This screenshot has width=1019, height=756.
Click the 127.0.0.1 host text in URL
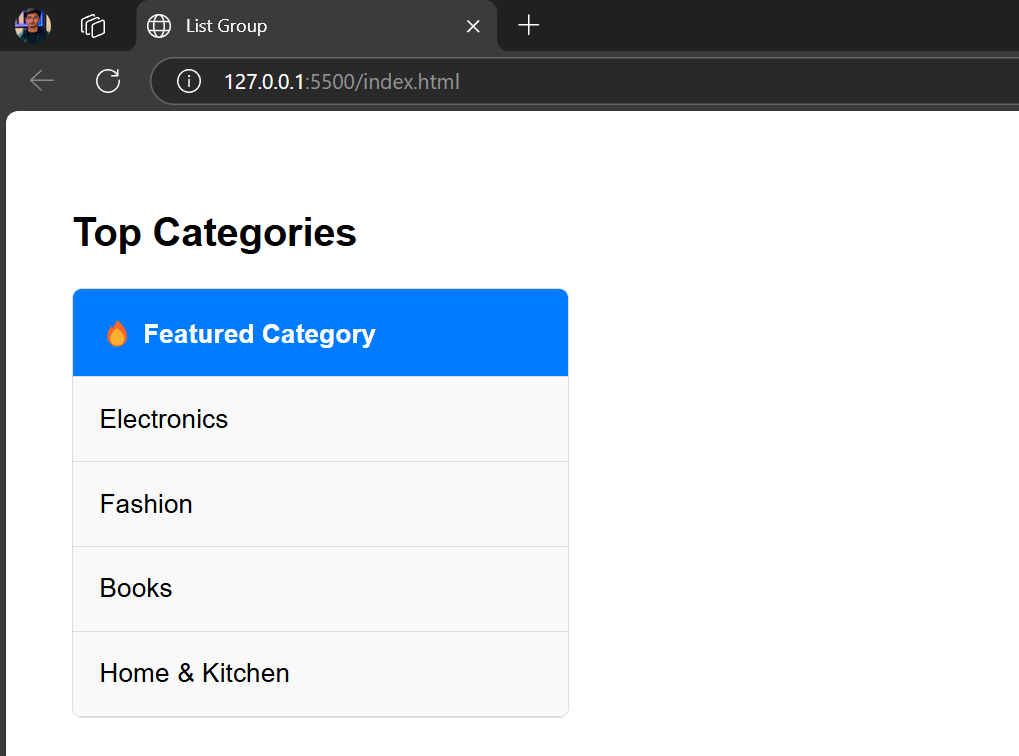[x=264, y=82]
